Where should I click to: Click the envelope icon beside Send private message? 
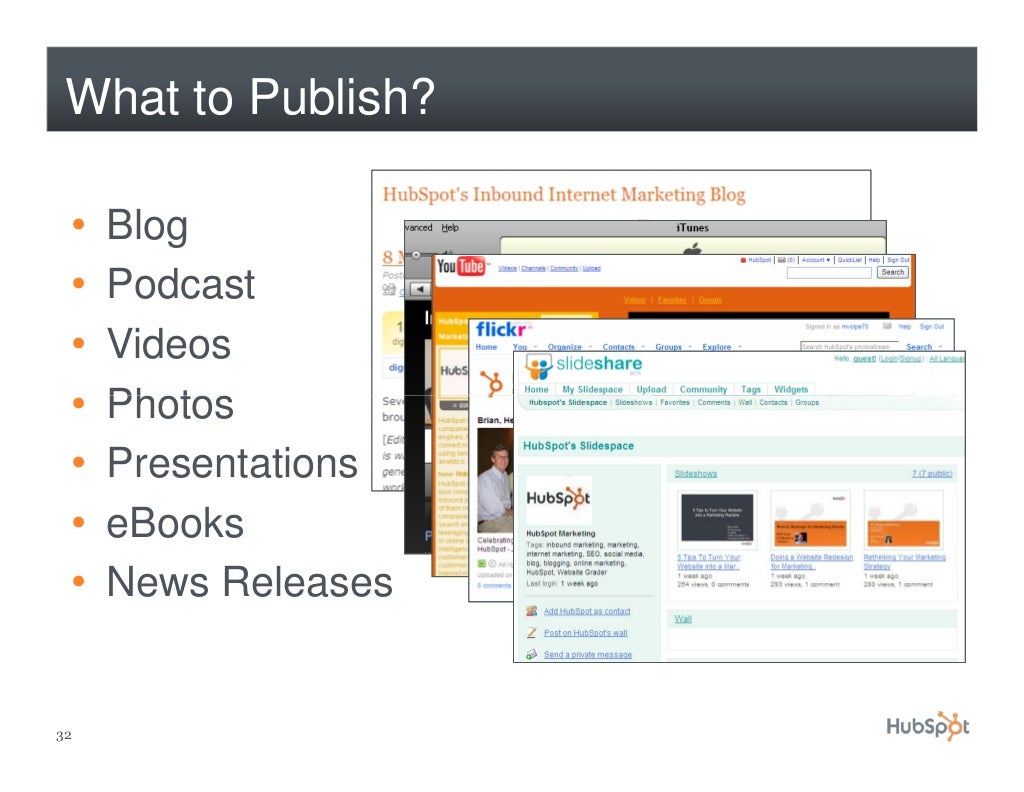[532, 654]
